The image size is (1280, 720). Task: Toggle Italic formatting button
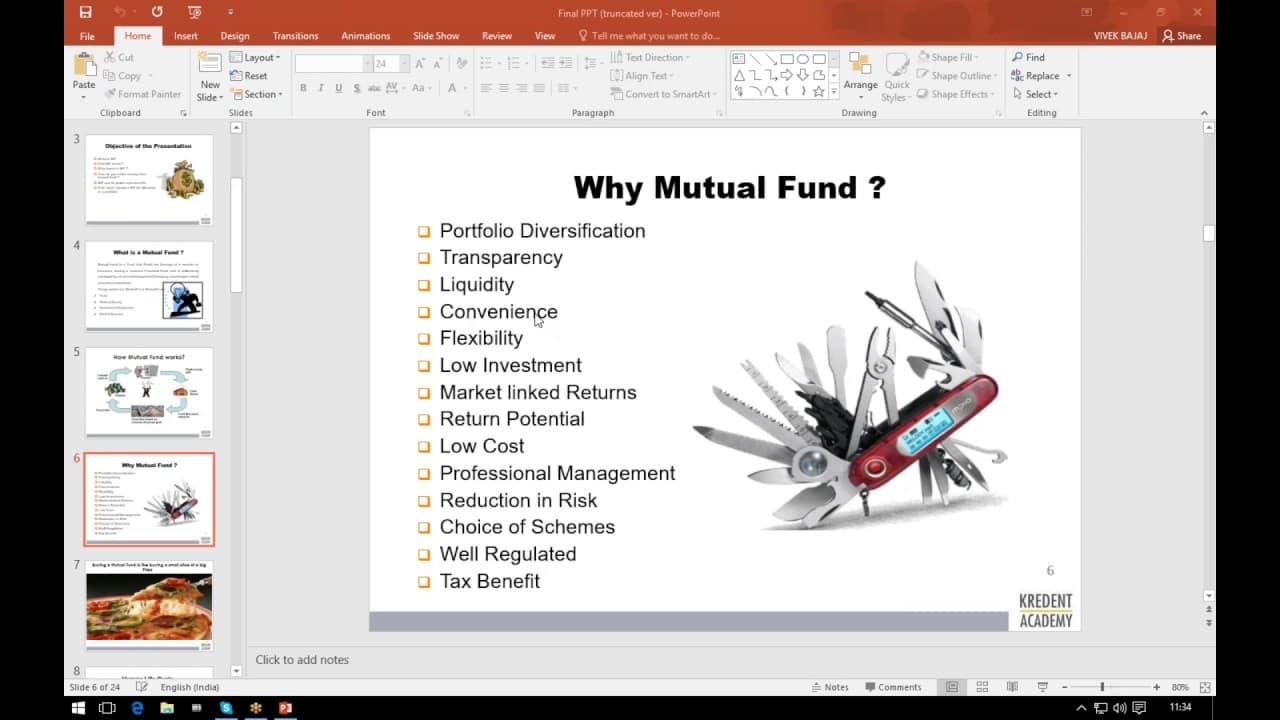point(321,88)
